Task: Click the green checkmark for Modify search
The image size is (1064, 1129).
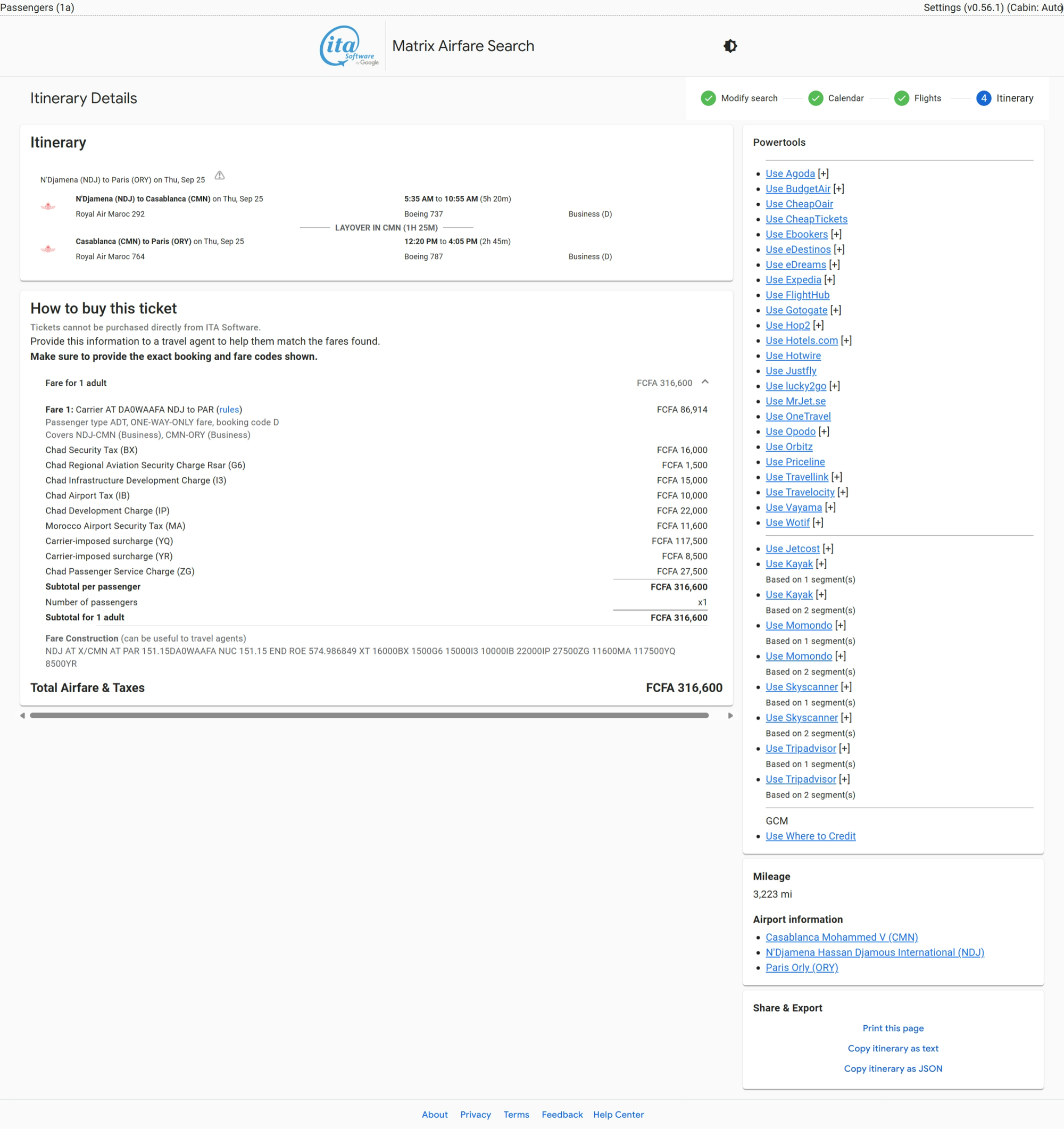Action: 708,98
